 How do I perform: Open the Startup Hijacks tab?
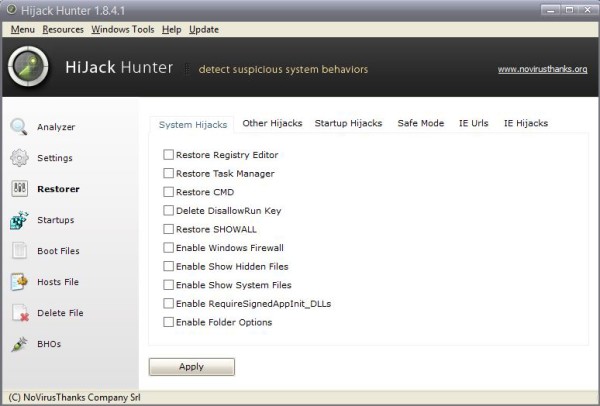[348, 123]
